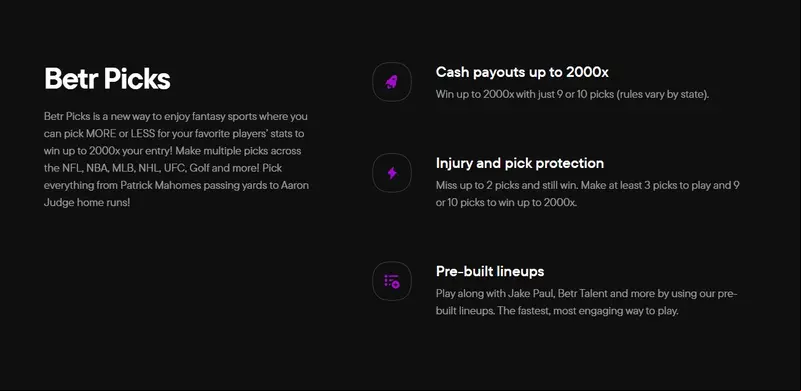Click Golf in the sports list
The width and height of the screenshot is (801, 391).
click(x=200, y=168)
